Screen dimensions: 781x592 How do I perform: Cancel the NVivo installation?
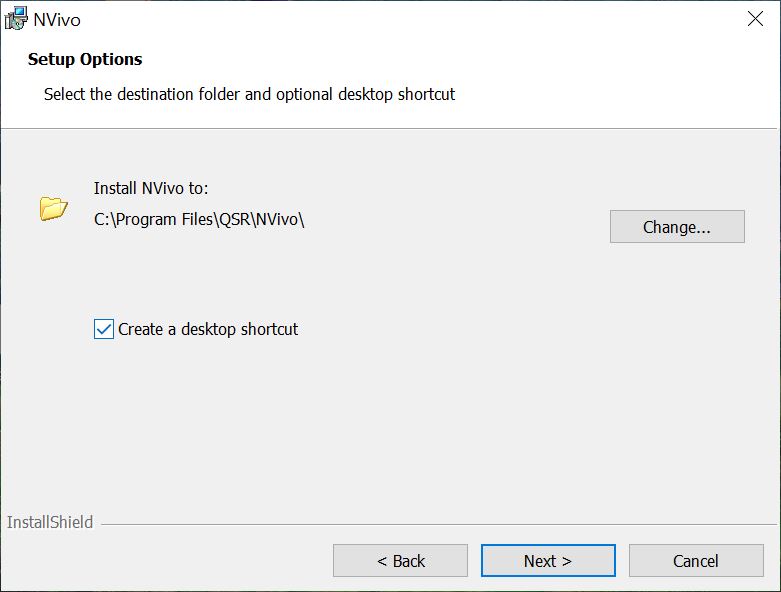pyautogui.click(x=696, y=561)
